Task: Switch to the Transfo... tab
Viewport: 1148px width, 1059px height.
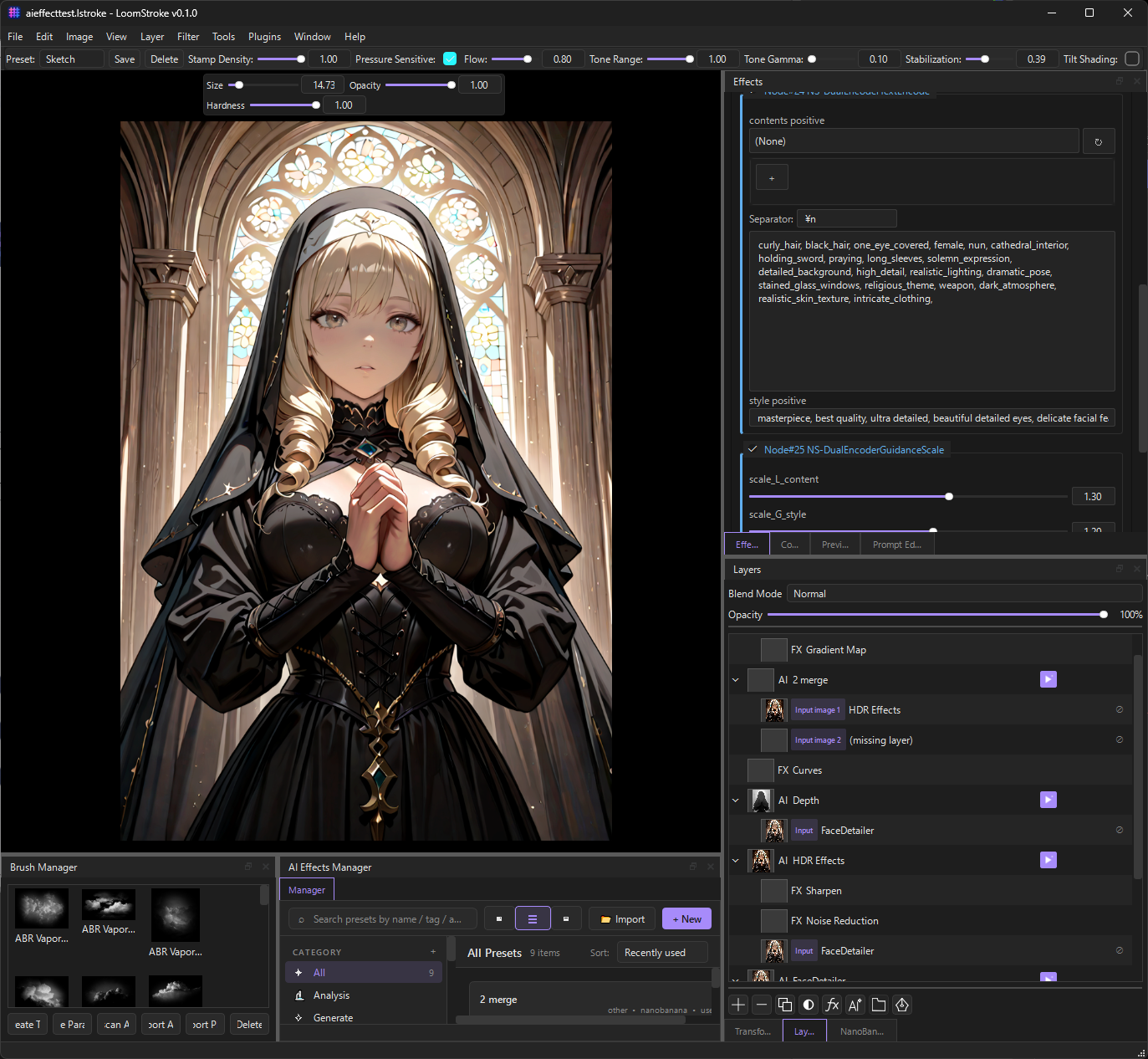Action: (x=753, y=1031)
